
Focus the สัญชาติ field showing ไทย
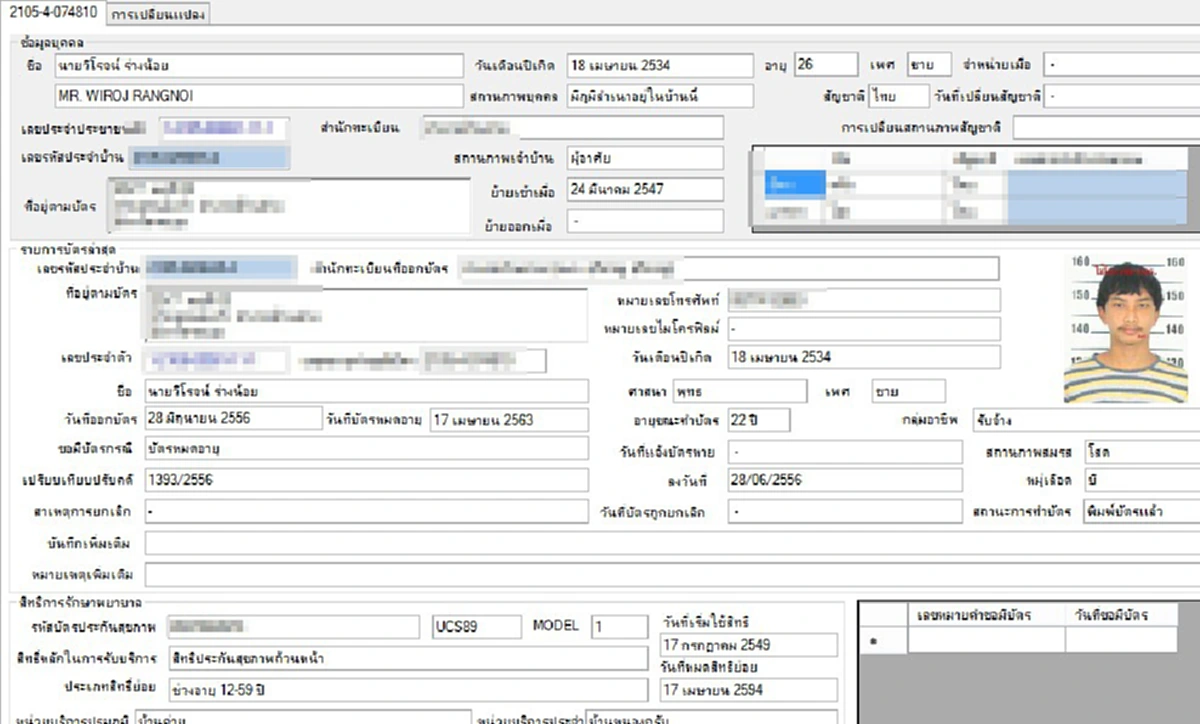(x=897, y=96)
